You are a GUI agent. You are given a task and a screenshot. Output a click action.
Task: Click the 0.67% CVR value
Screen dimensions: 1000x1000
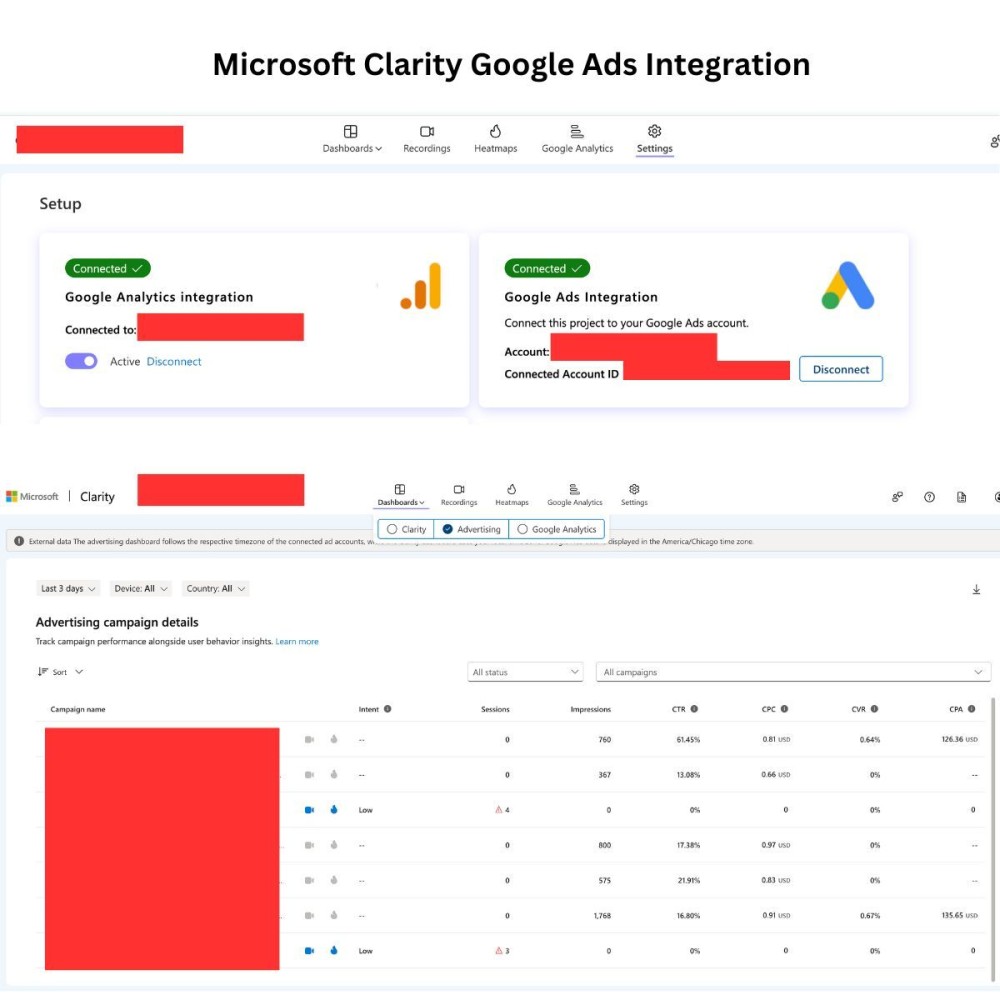tap(870, 915)
